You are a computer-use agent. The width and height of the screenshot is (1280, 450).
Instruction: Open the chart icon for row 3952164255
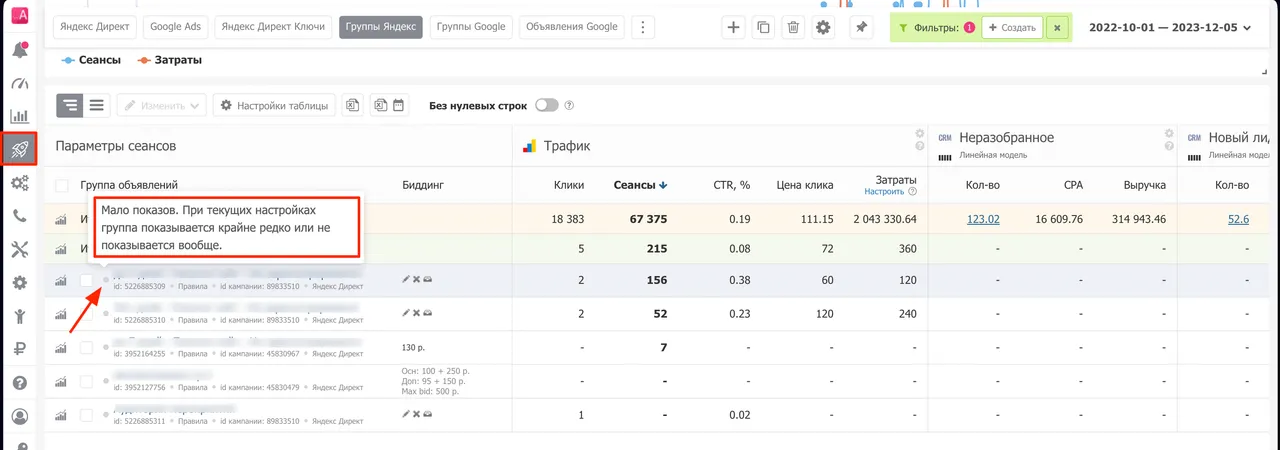[60, 347]
